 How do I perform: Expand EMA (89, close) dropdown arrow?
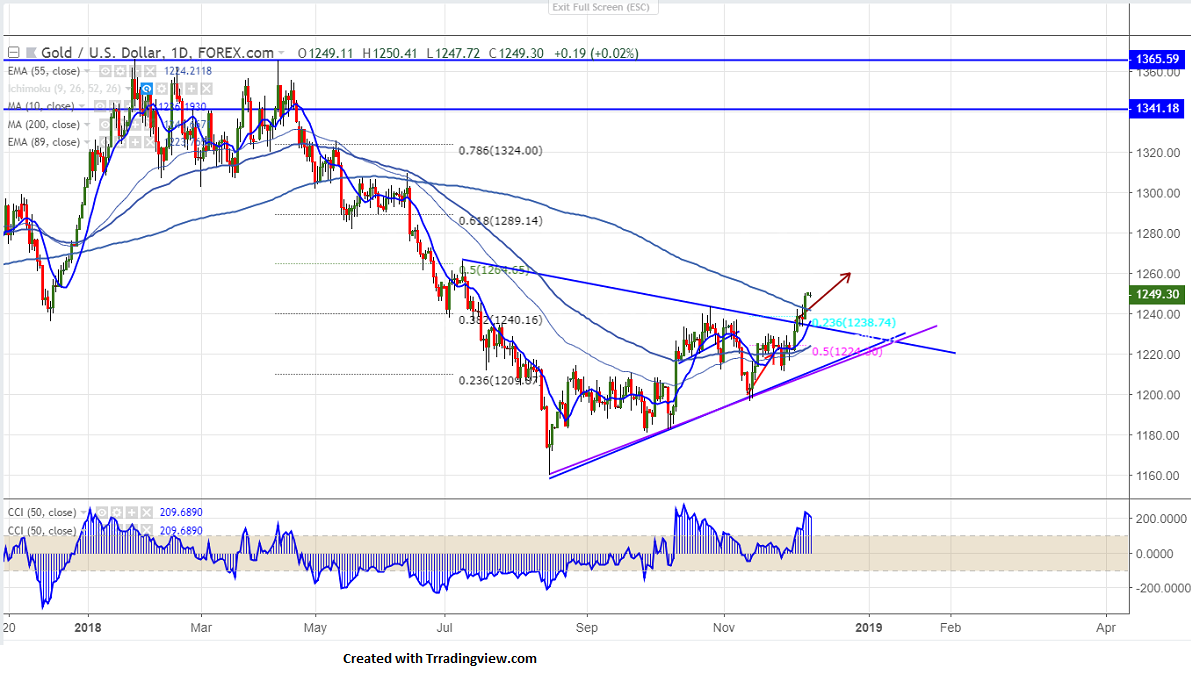click(87, 142)
